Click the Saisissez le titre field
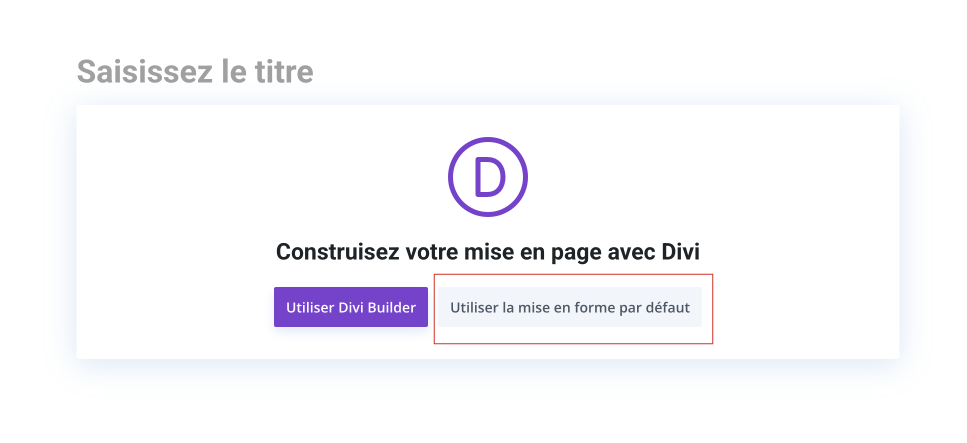Image resolution: width=967 pixels, height=443 pixels. click(x=195, y=72)
